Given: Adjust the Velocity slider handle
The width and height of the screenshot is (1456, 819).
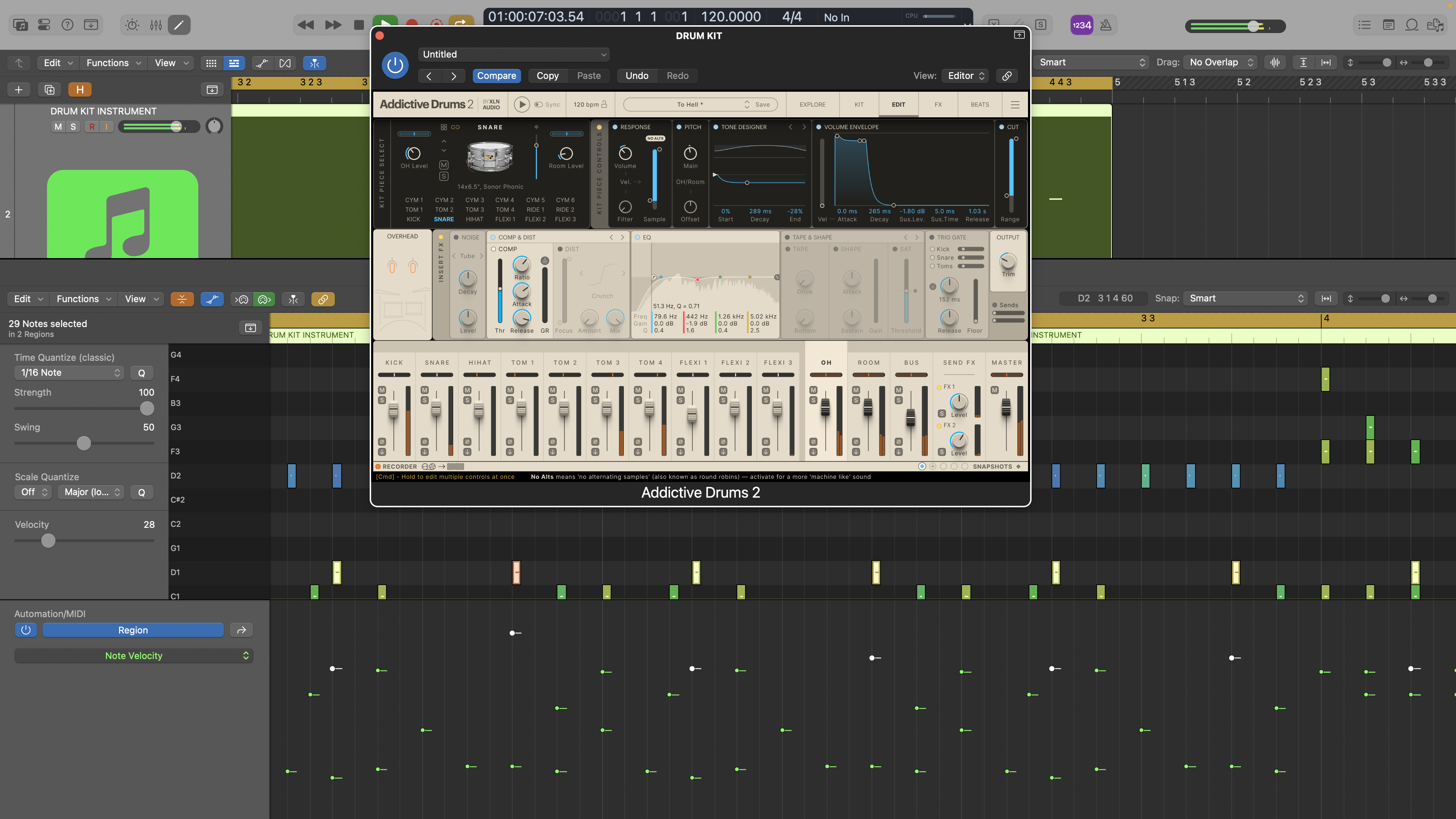Looking at the screenshot, I should pos(49,540).
